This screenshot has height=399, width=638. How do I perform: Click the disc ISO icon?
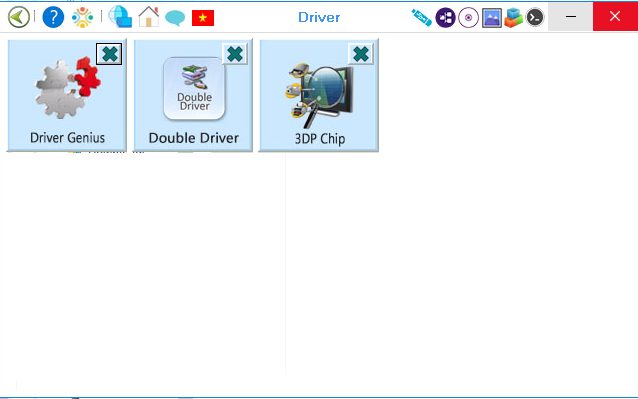[x=468, y=17]
